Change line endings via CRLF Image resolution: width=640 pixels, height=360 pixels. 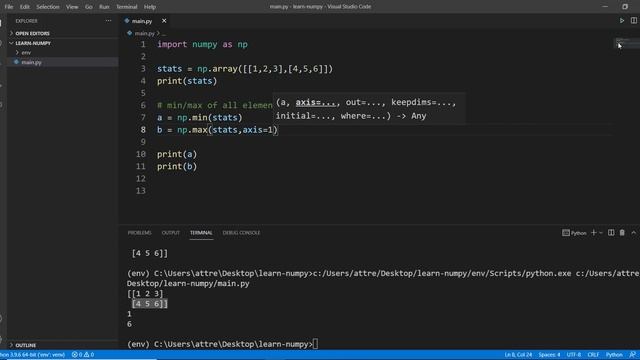pyautogui.click(x=593, y=355)
